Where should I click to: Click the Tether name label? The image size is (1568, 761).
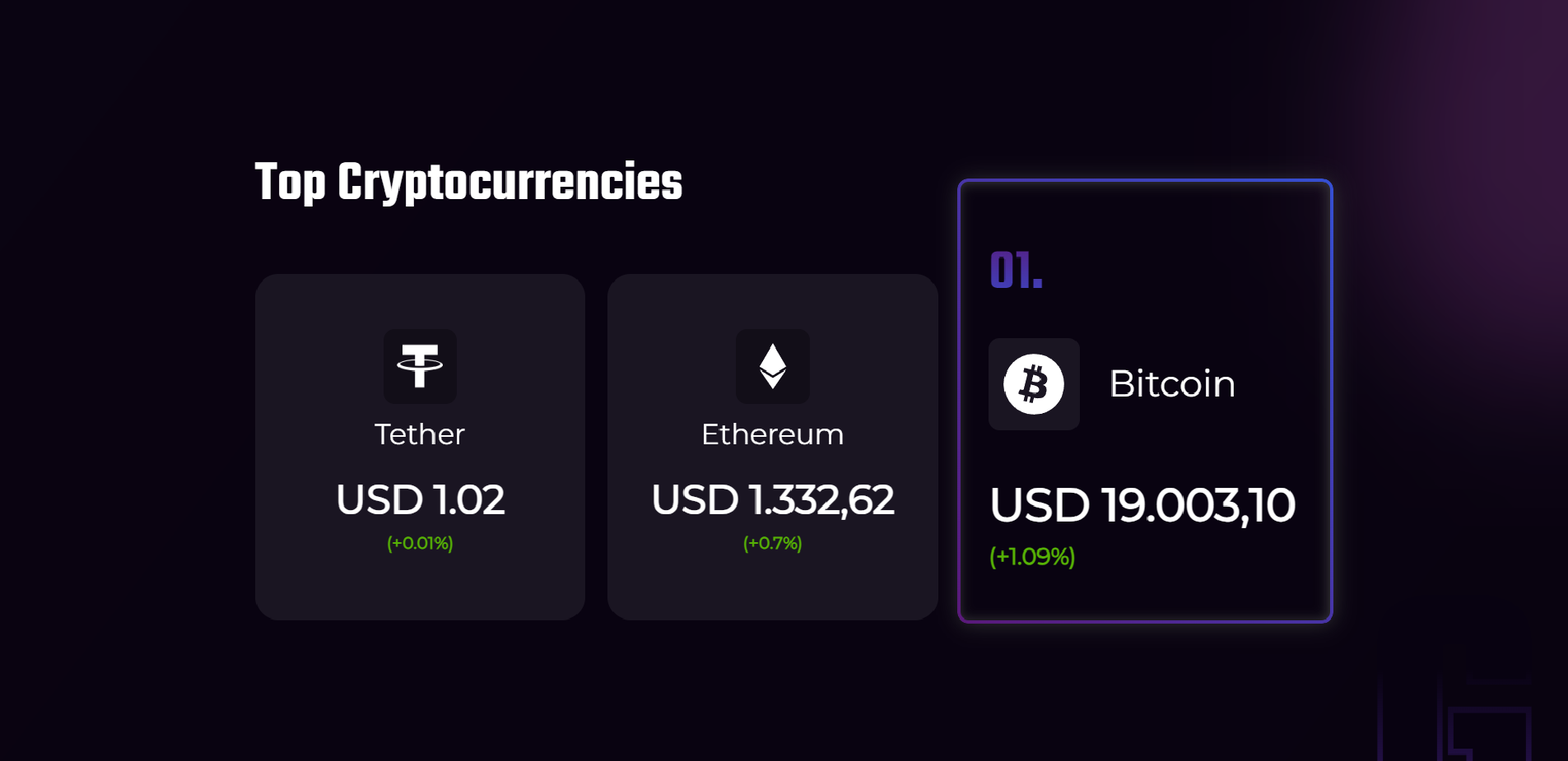[420, 434]
